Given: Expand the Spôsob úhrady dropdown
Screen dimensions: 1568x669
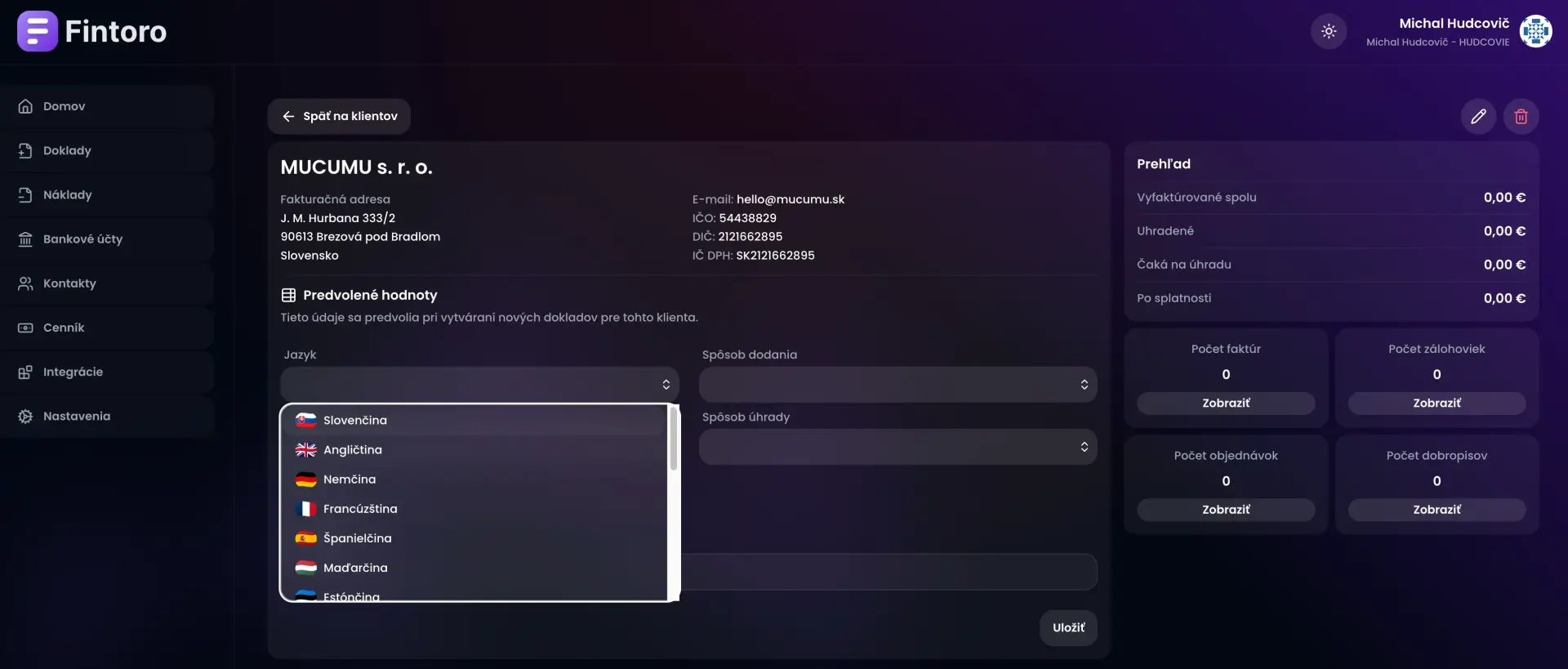Looking at the screenshot, I should click(x=897, y=447).
